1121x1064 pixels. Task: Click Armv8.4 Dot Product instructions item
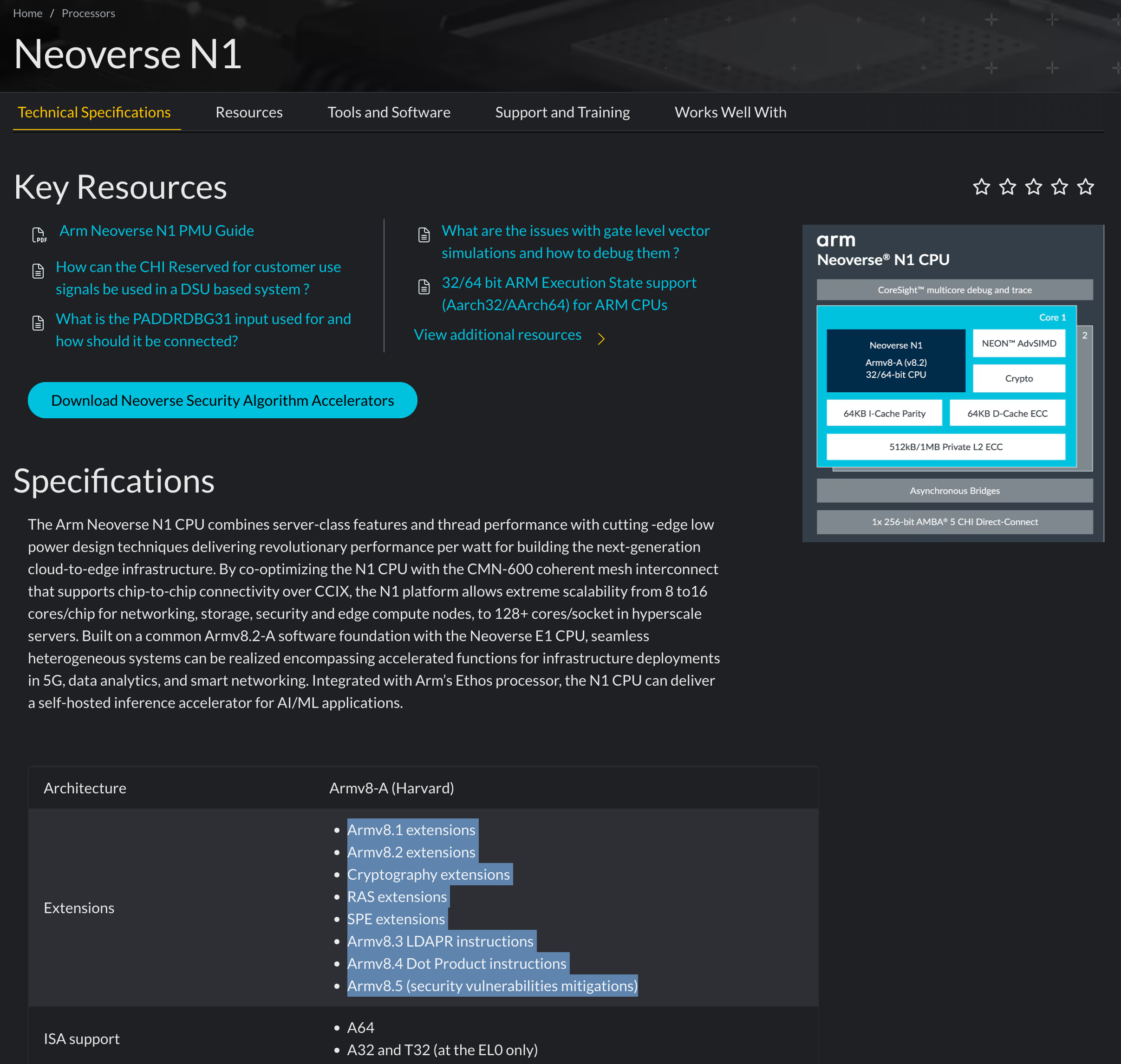point(456,964)
